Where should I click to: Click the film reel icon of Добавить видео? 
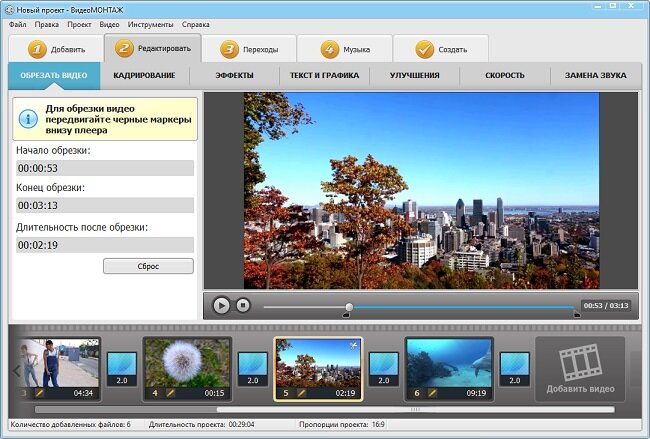tap(580, 362)
